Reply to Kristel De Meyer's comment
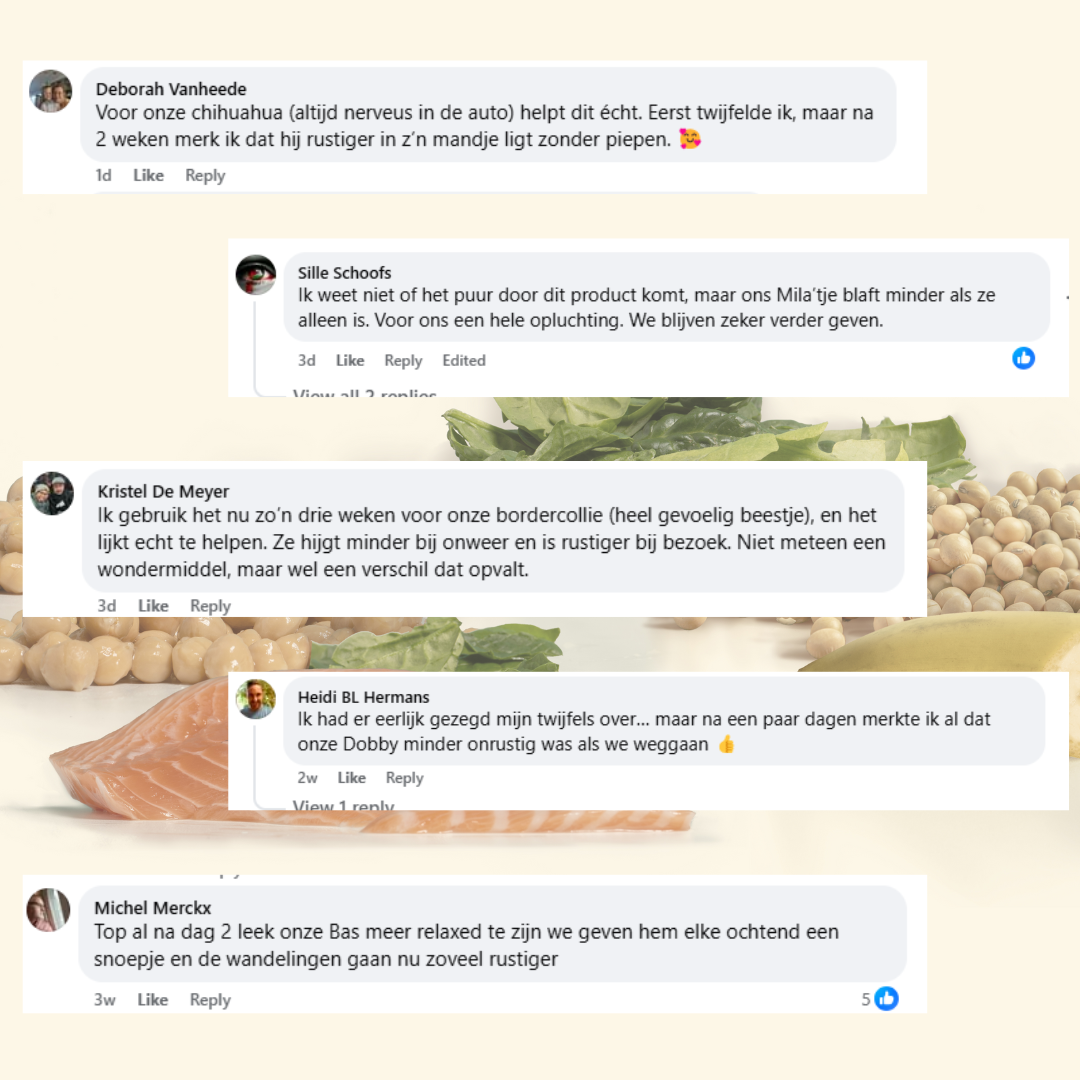The height and width of the screenshot is (1080, 1080). (x=210, y=605)
